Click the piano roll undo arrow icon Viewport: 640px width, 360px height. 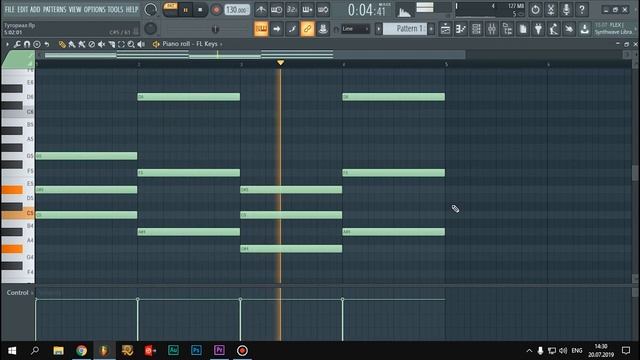(x=47, y=44)
